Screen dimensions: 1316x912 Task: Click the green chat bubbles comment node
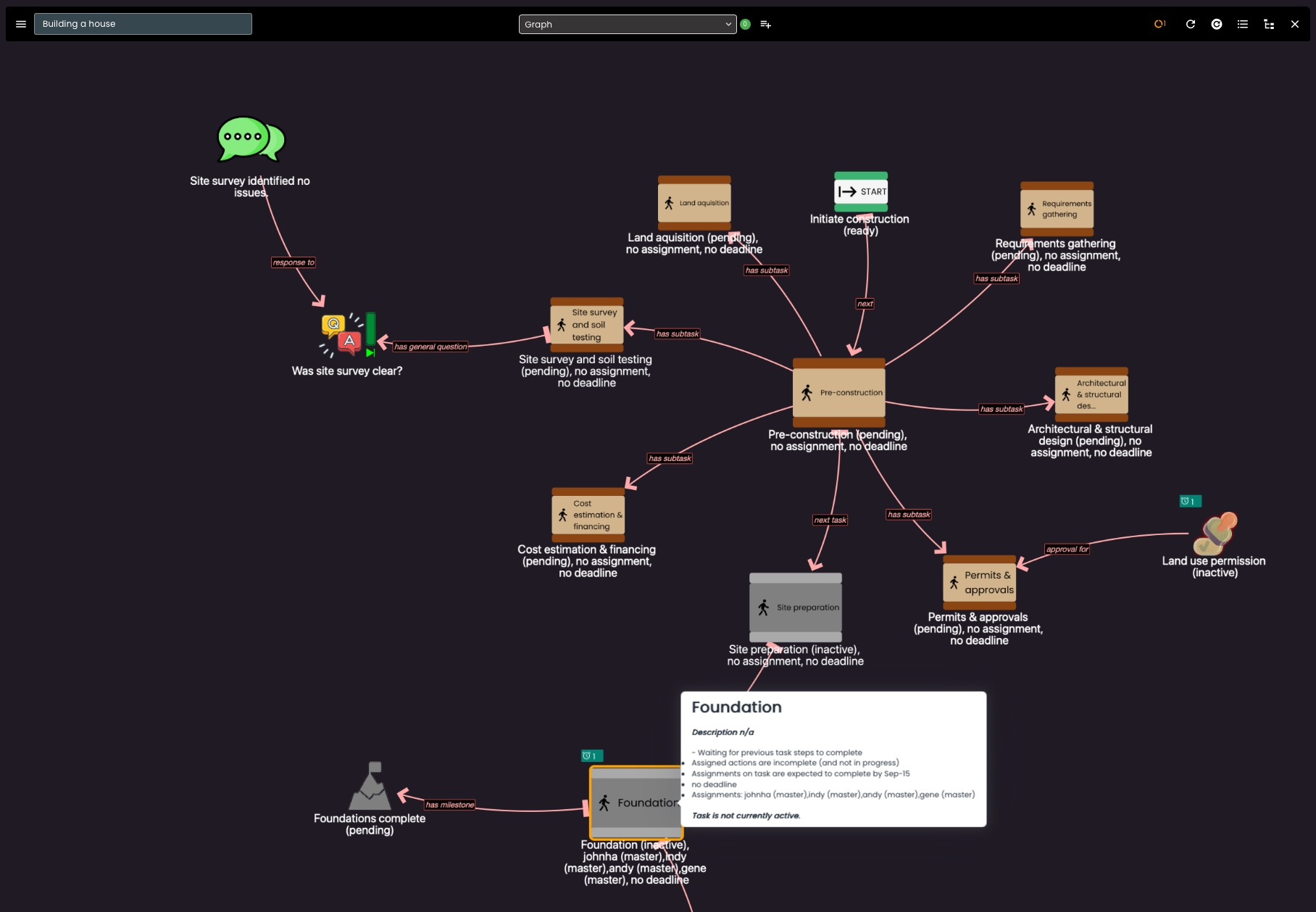251,139
